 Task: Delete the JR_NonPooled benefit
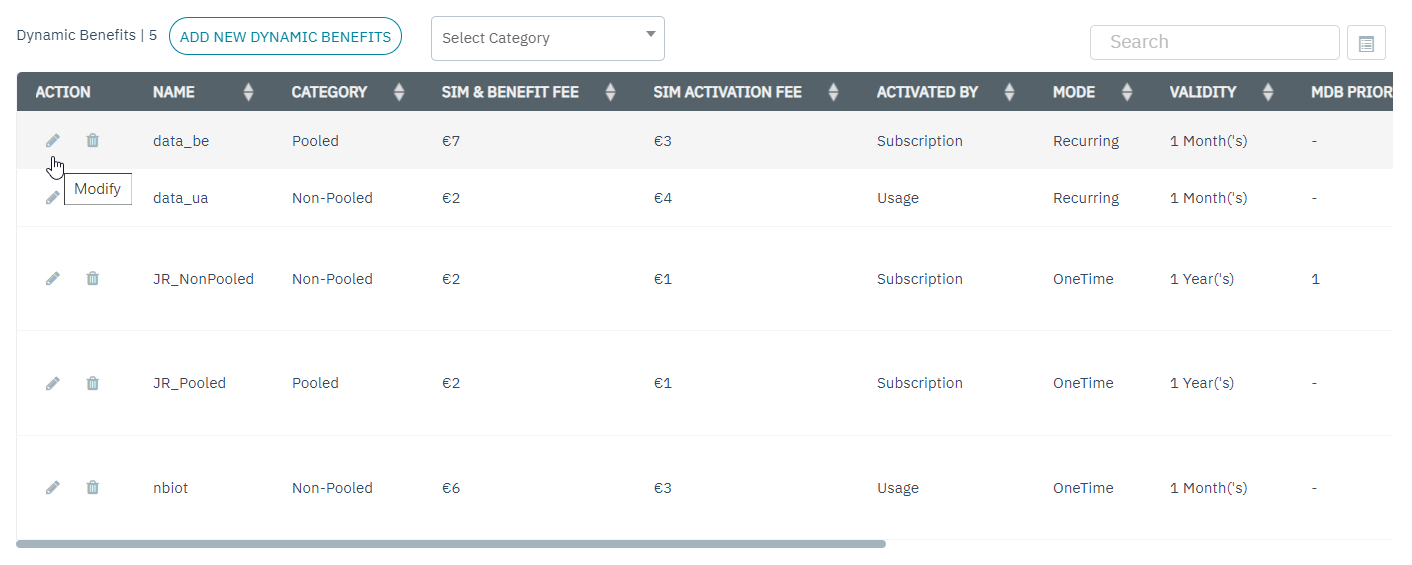pos(92,279)
